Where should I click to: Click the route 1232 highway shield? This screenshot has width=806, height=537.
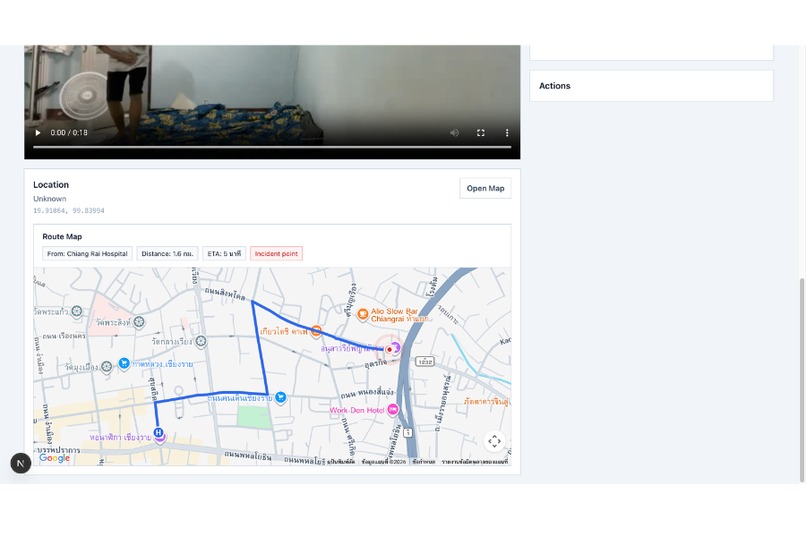425,362
